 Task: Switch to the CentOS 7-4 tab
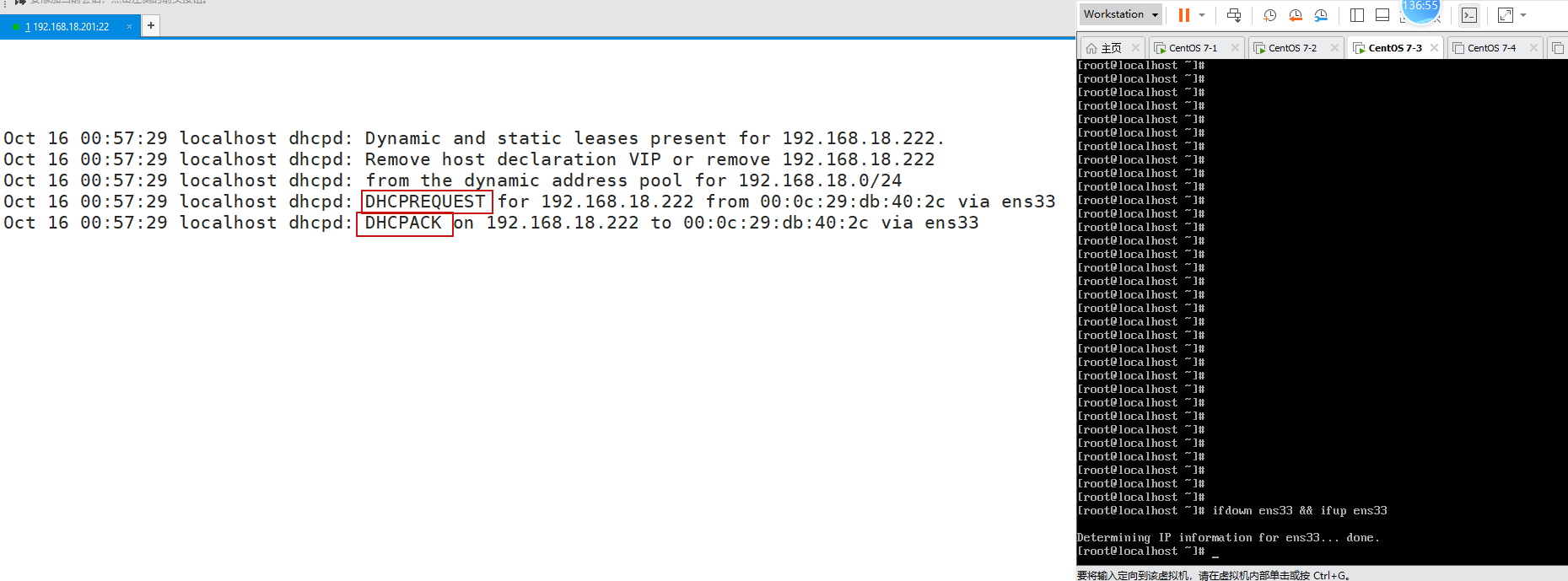click(1490, 48)
